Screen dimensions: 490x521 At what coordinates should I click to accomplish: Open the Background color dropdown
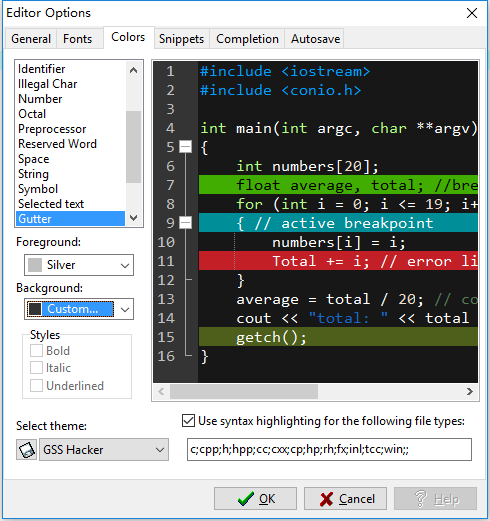tap(125, 309)
